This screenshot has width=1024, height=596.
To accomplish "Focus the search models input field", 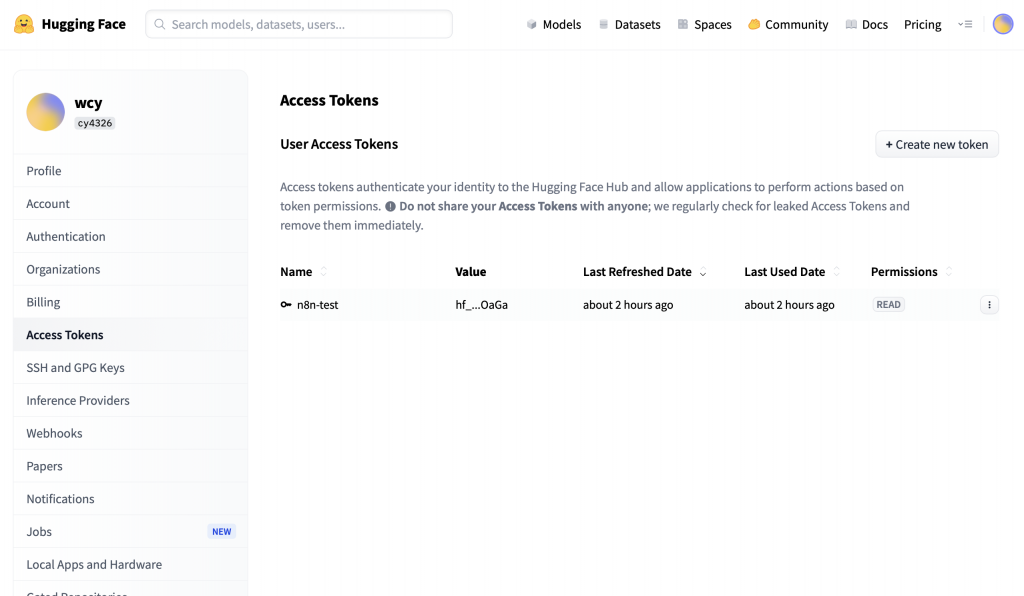I will [x=300, y=24].
